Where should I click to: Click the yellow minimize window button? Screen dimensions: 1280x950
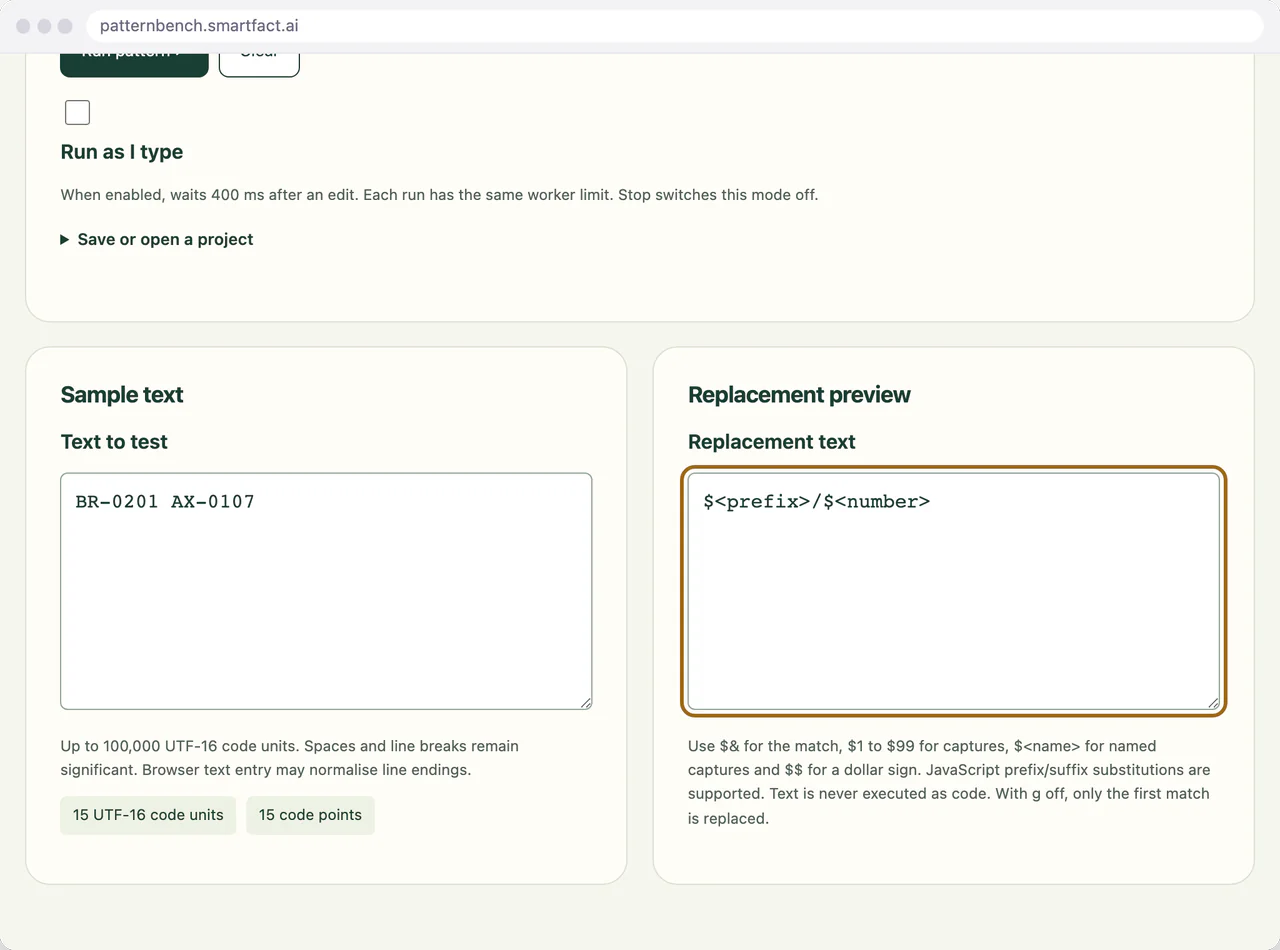[x=45, y=26]
